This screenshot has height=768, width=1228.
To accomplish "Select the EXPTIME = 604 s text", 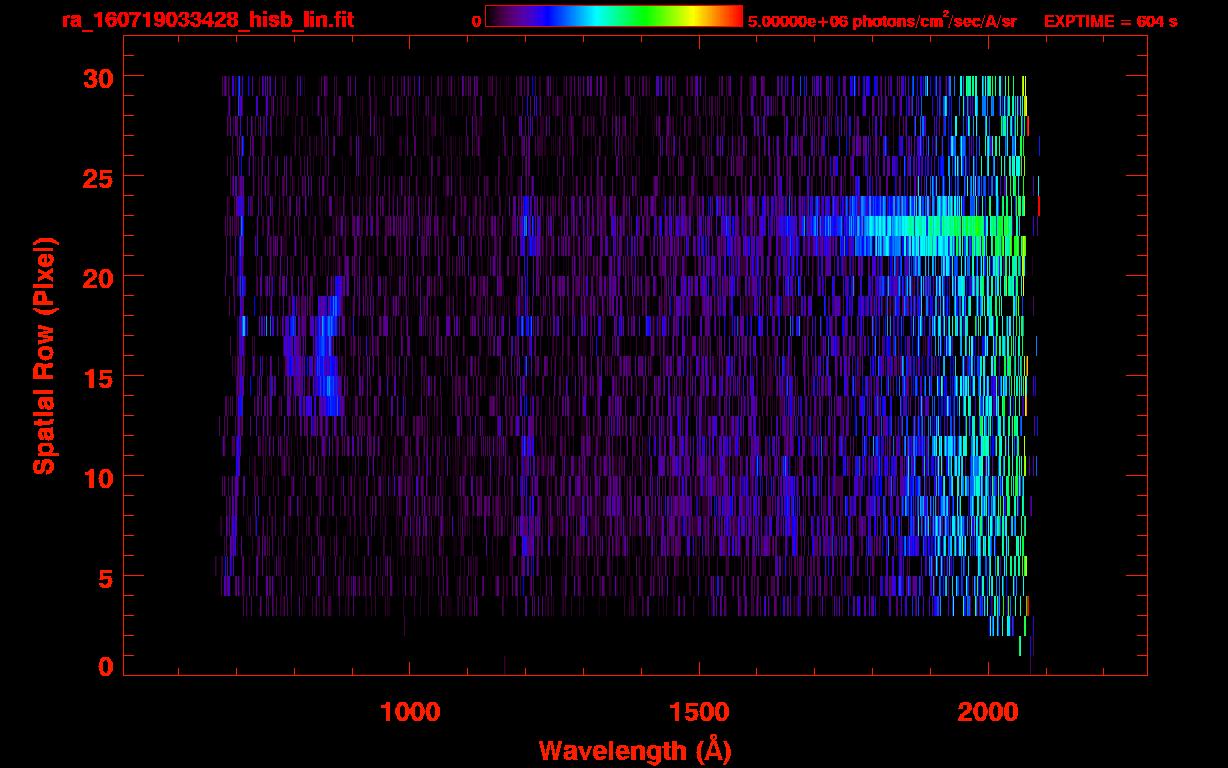I will (1110, 20).
